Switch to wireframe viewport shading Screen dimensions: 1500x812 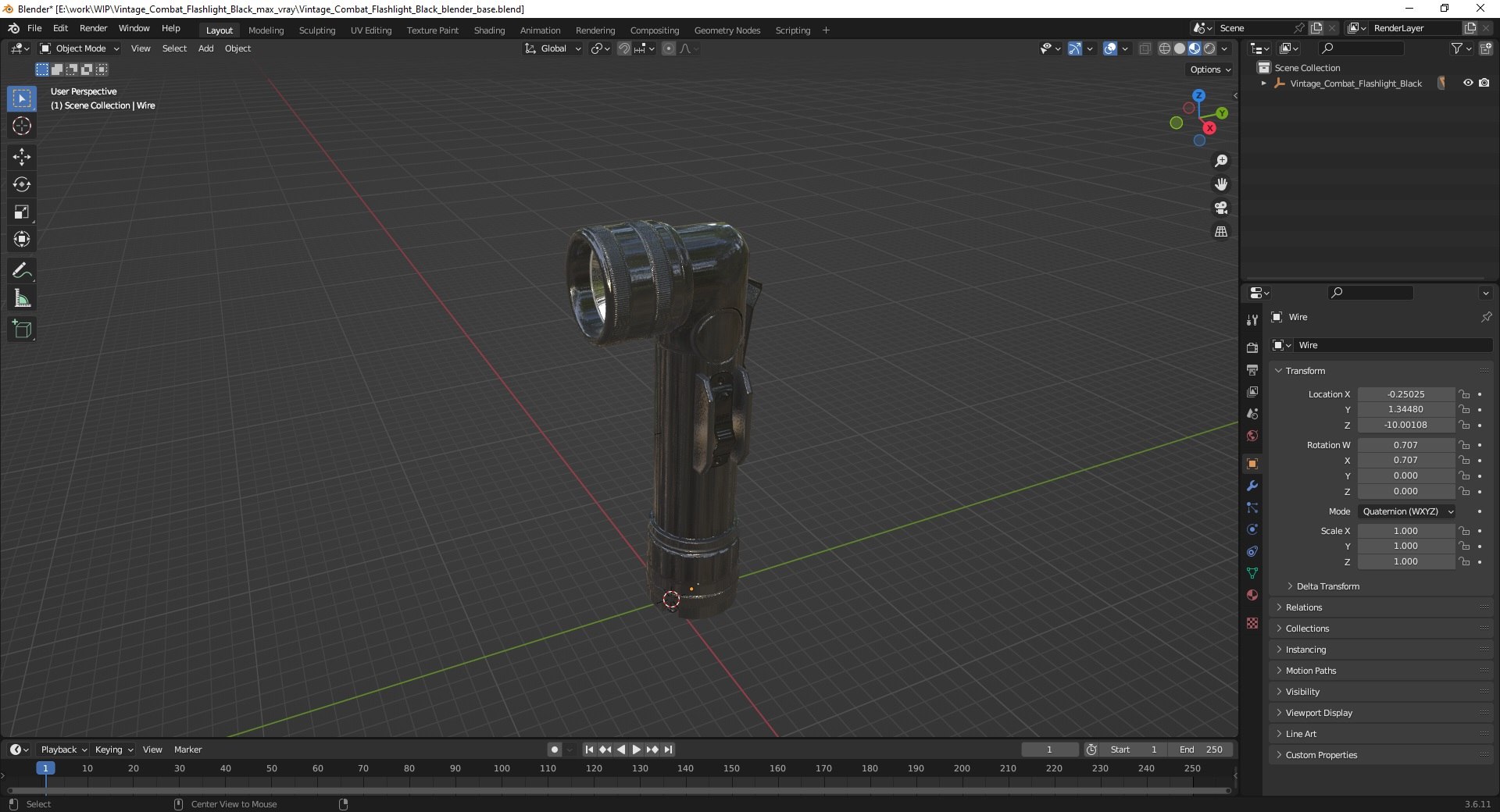click(x=1165, y=48)
